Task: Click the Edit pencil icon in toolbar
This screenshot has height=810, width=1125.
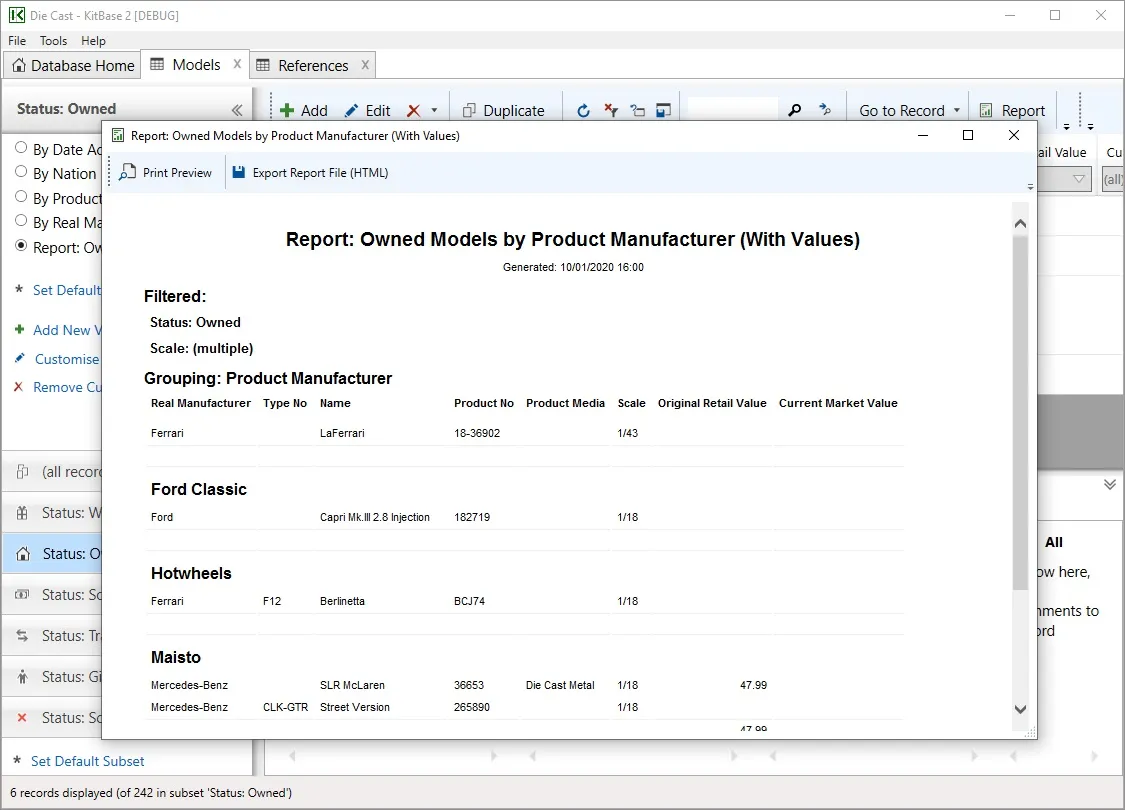Action: 351,111
